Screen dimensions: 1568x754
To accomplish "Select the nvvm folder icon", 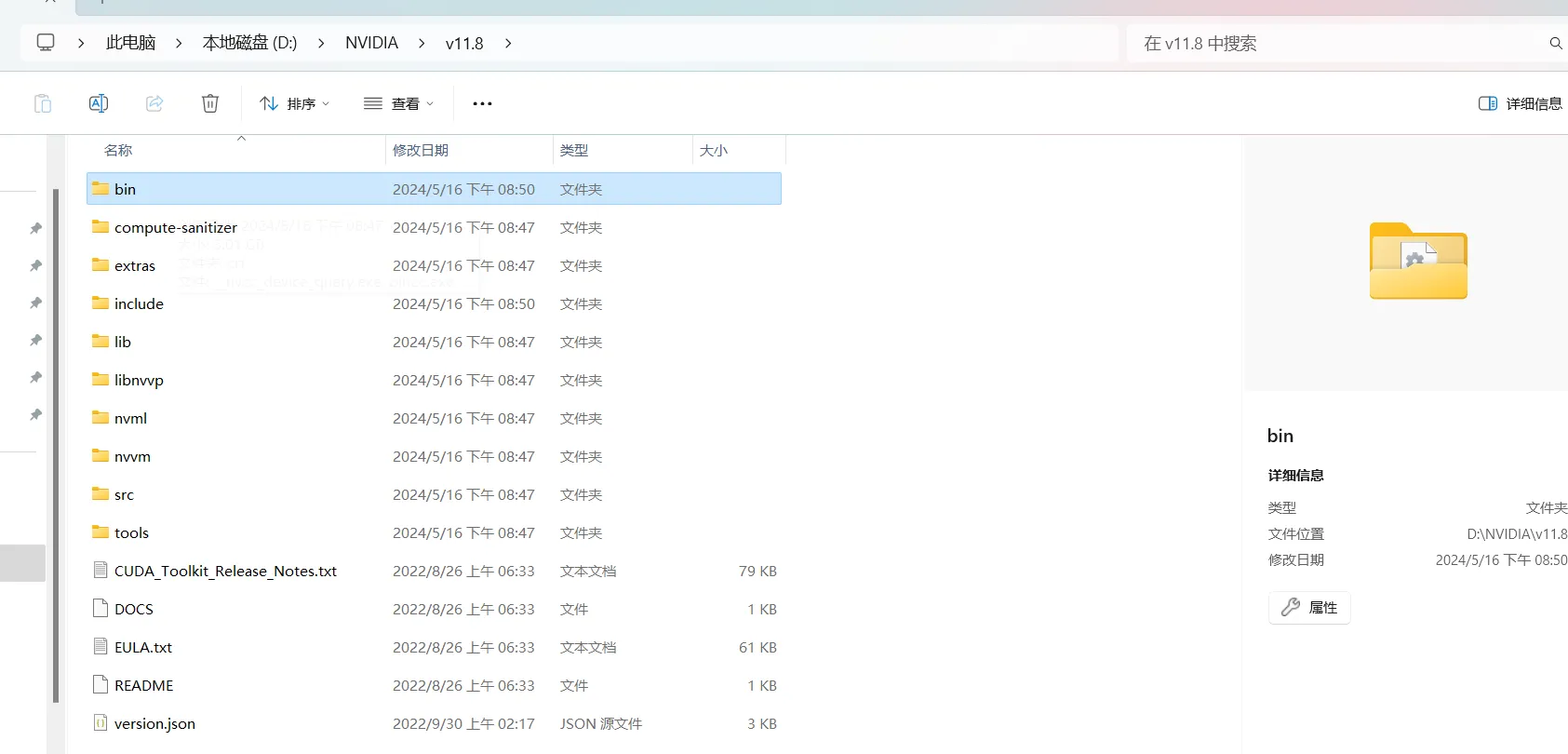I will coord(101,455).
